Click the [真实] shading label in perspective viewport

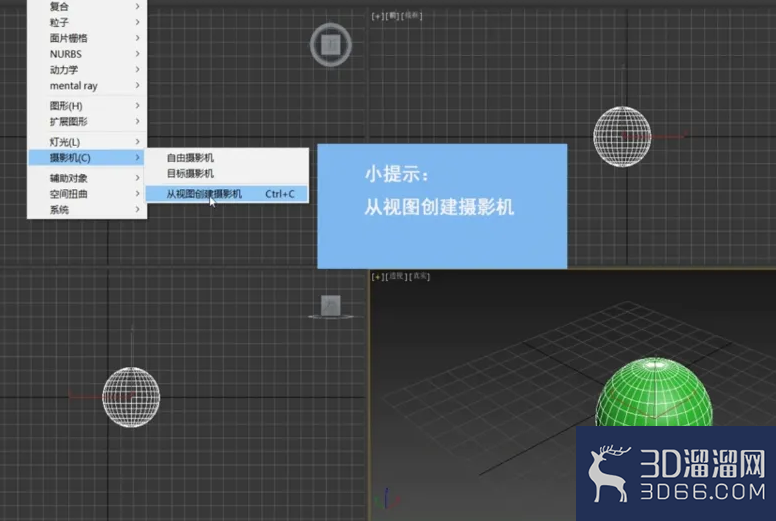420,277
